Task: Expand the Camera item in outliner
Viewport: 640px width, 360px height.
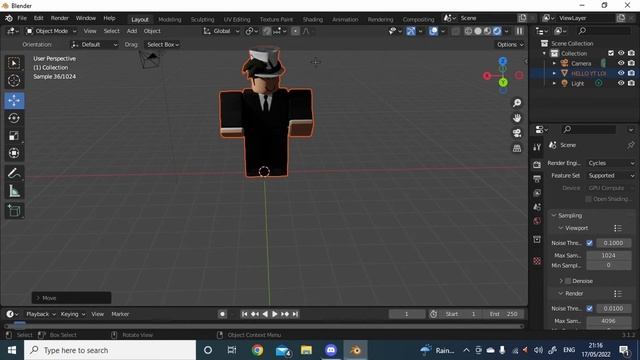Action: coord(554,63)
